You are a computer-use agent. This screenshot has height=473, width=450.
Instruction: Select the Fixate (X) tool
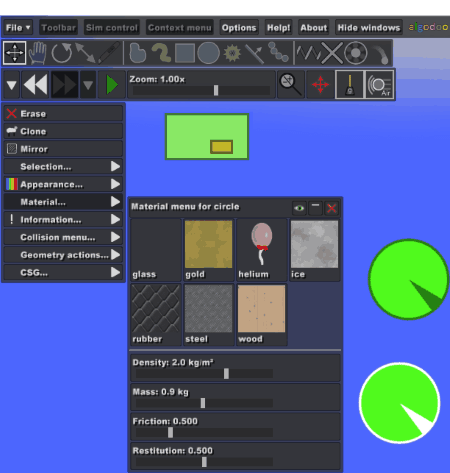pos(332,53)
